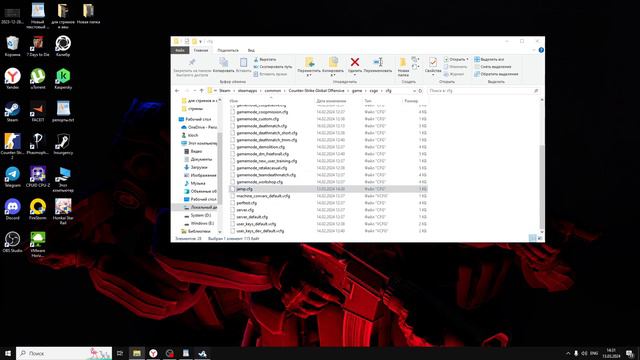Click the FACEIT desktop shortcut
The height and width of the screenshot is (360, 640).
coord(38,112)
